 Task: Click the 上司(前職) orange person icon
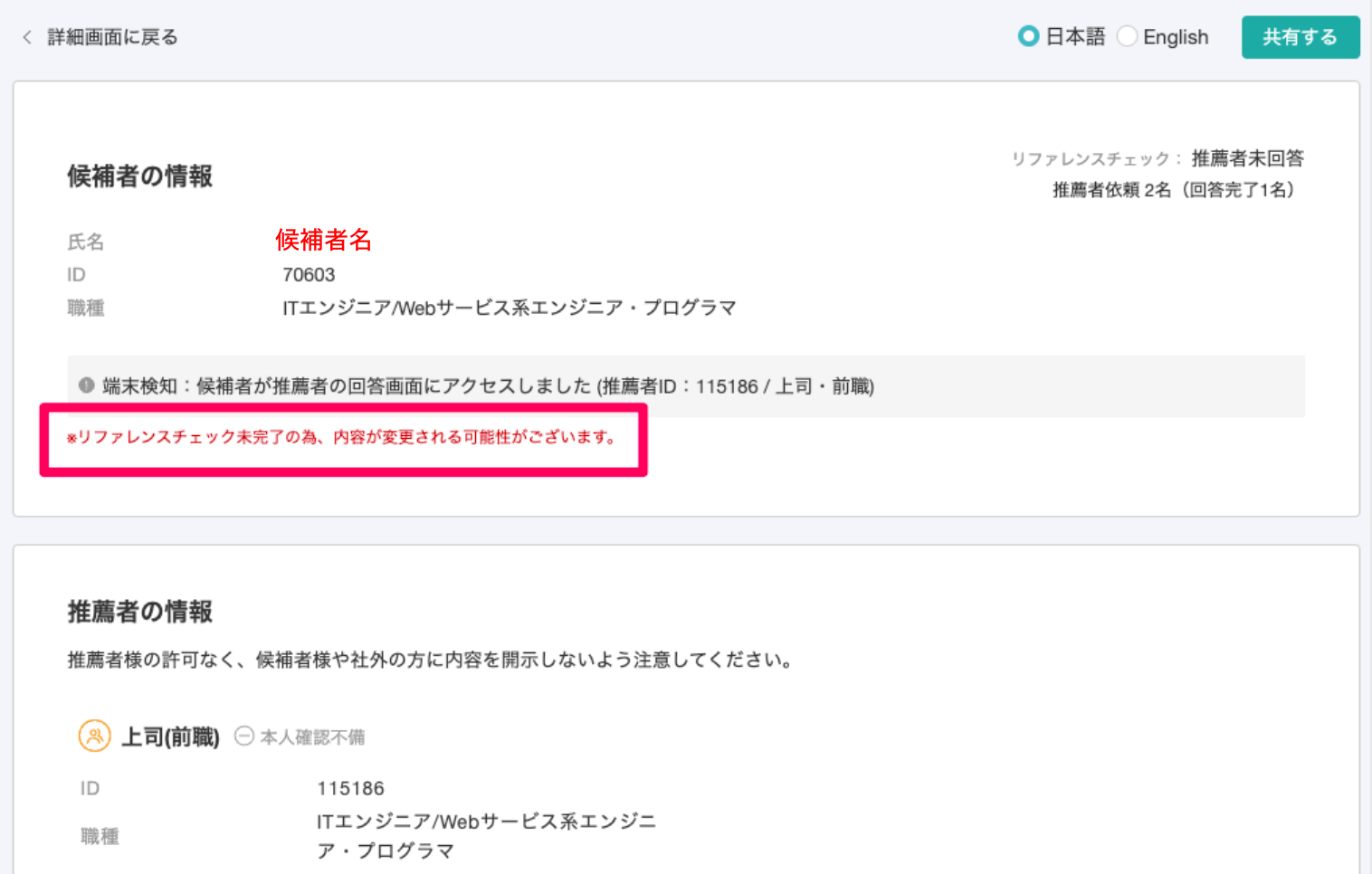click(x=95, y=736)
